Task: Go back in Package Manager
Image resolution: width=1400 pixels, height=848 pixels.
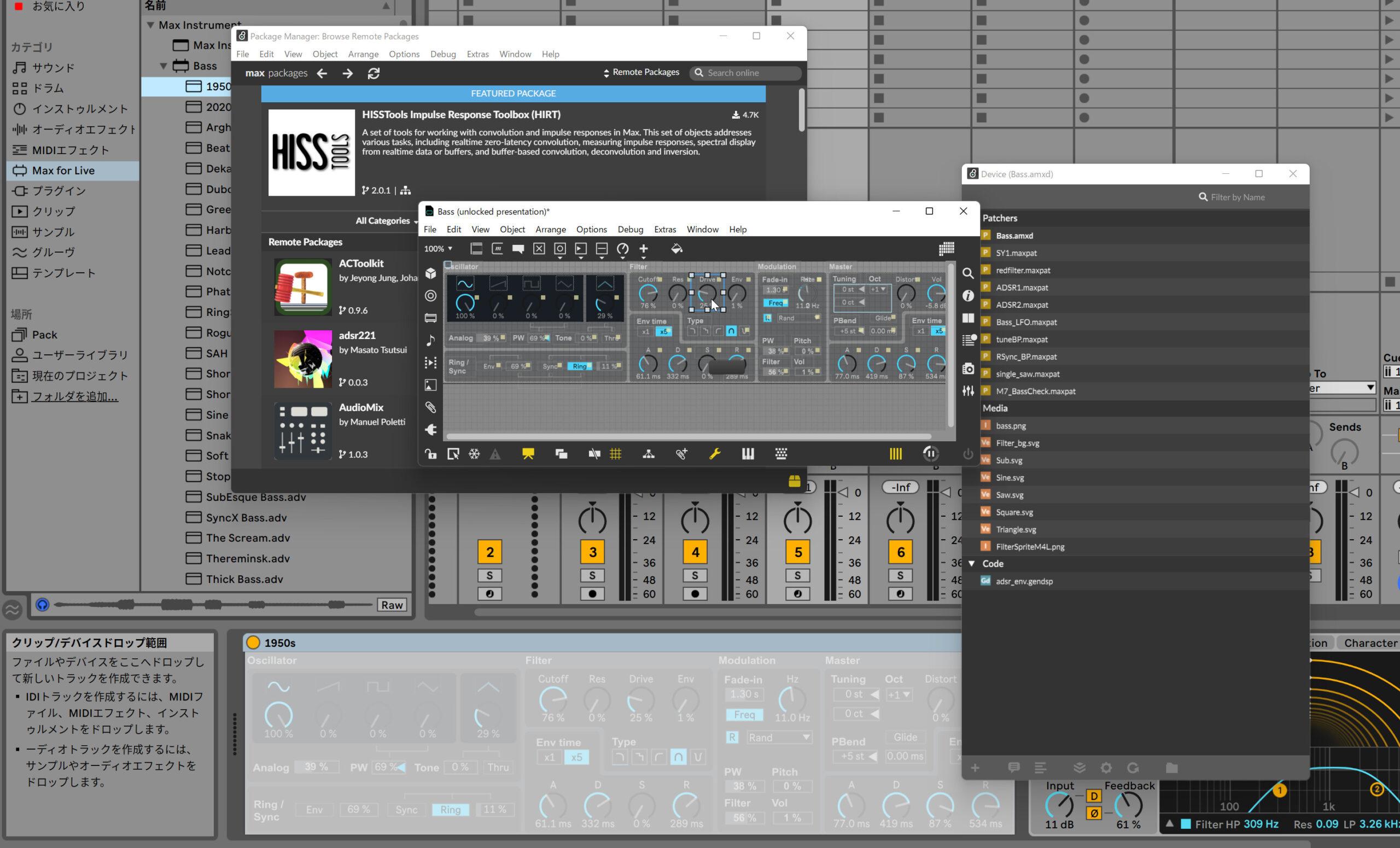Action: pyautogui.click(x=322, y=73)
